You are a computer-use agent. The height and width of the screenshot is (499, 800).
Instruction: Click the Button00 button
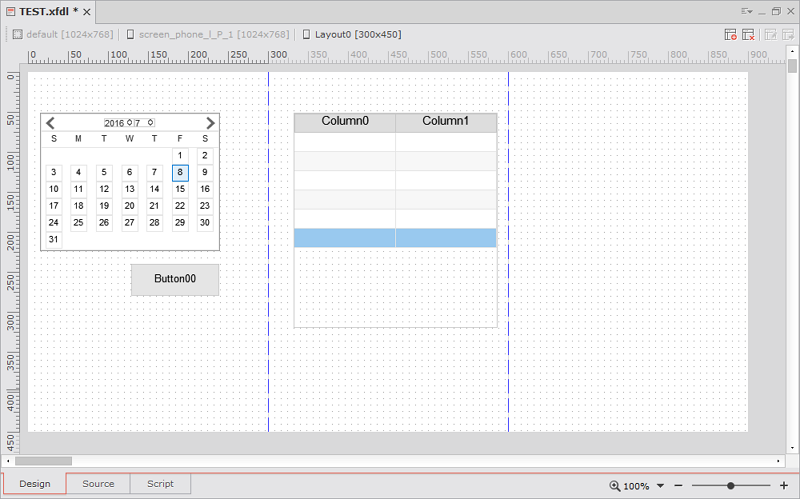click(x=175, y=279)
